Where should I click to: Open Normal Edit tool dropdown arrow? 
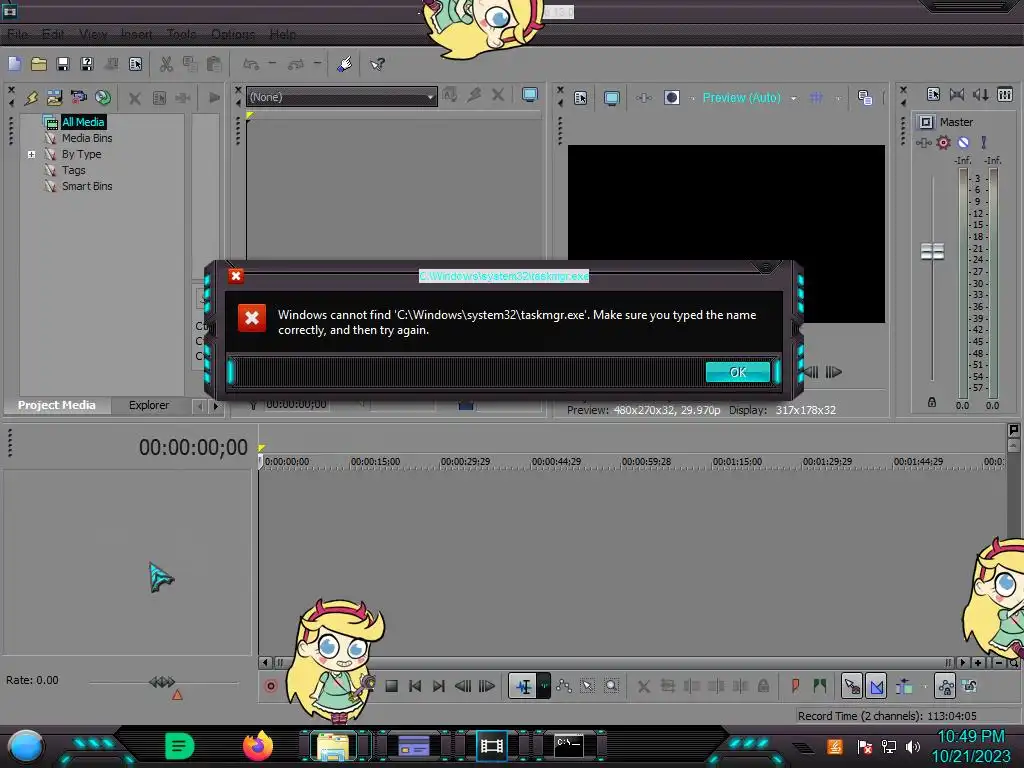pyautogui.click(x=543, y=686)
